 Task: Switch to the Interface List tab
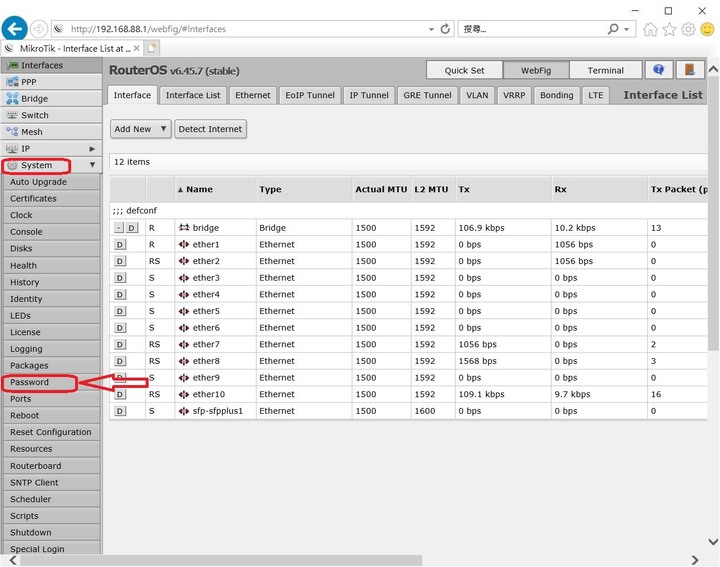click(193, 95)
